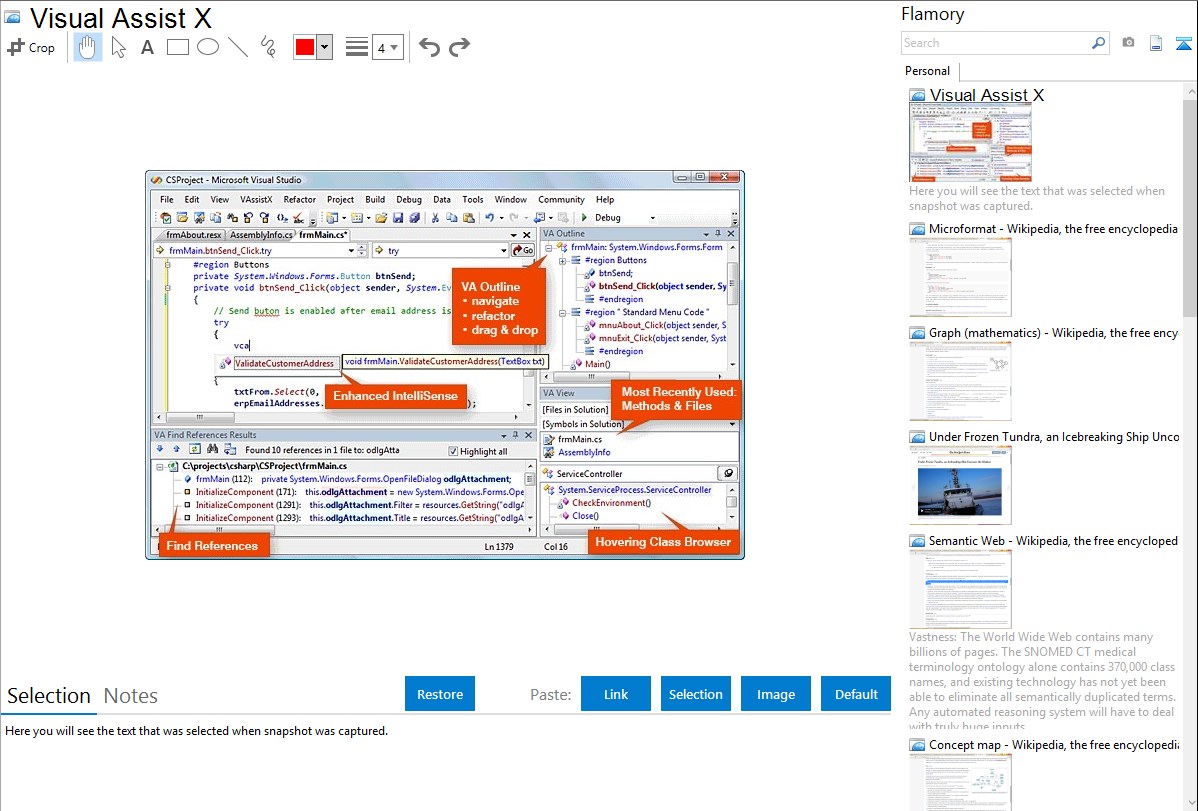Image resolution: width=1198 pixels, height=811 pixels.
Task: Open the VAssistX menu in Visual Studio snapshot
Action: pos(256,200)
